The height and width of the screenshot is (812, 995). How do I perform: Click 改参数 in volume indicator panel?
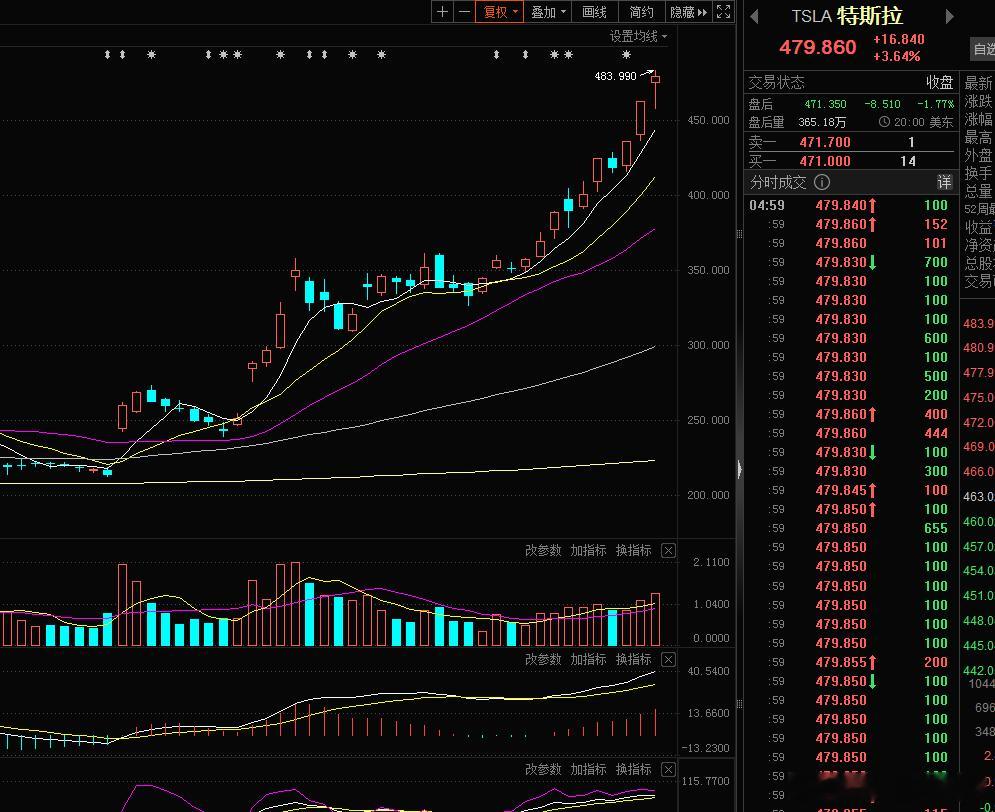tap(543, 550)
